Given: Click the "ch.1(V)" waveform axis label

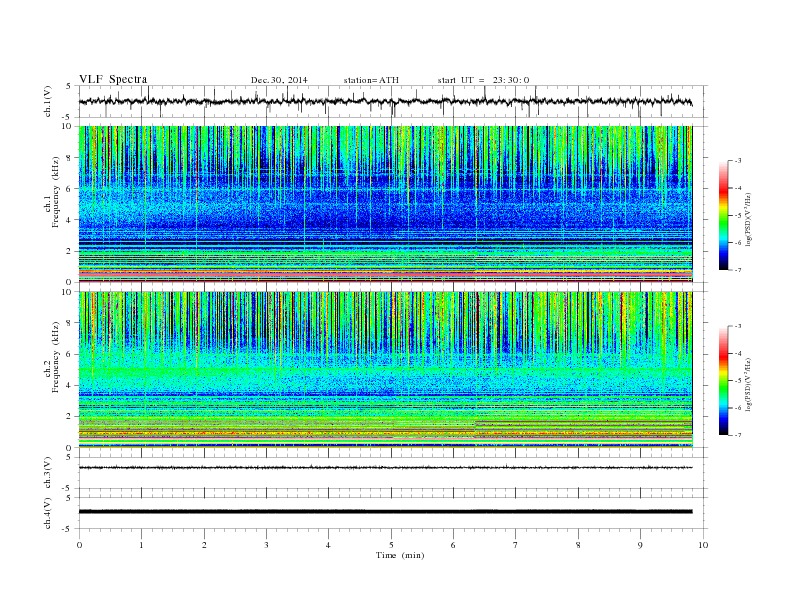Looking at the screenshot, I should click(48, 101).
